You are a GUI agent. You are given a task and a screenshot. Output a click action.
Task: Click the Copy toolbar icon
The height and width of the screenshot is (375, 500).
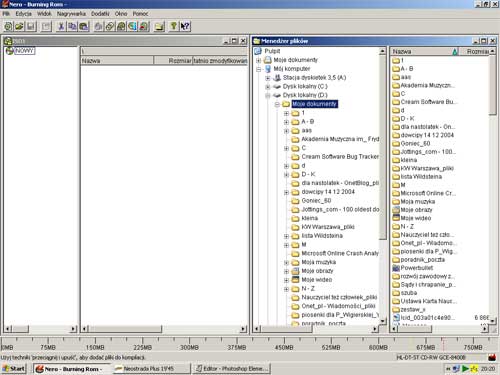[x=72, y=26]
